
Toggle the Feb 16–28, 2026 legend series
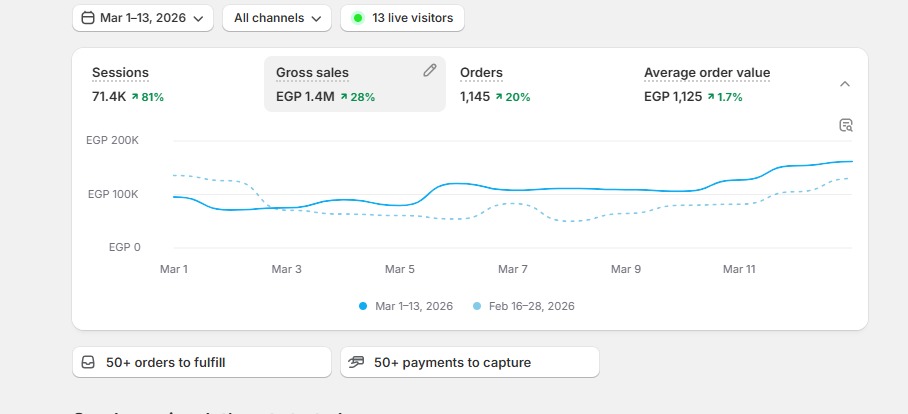click(524, 306)
